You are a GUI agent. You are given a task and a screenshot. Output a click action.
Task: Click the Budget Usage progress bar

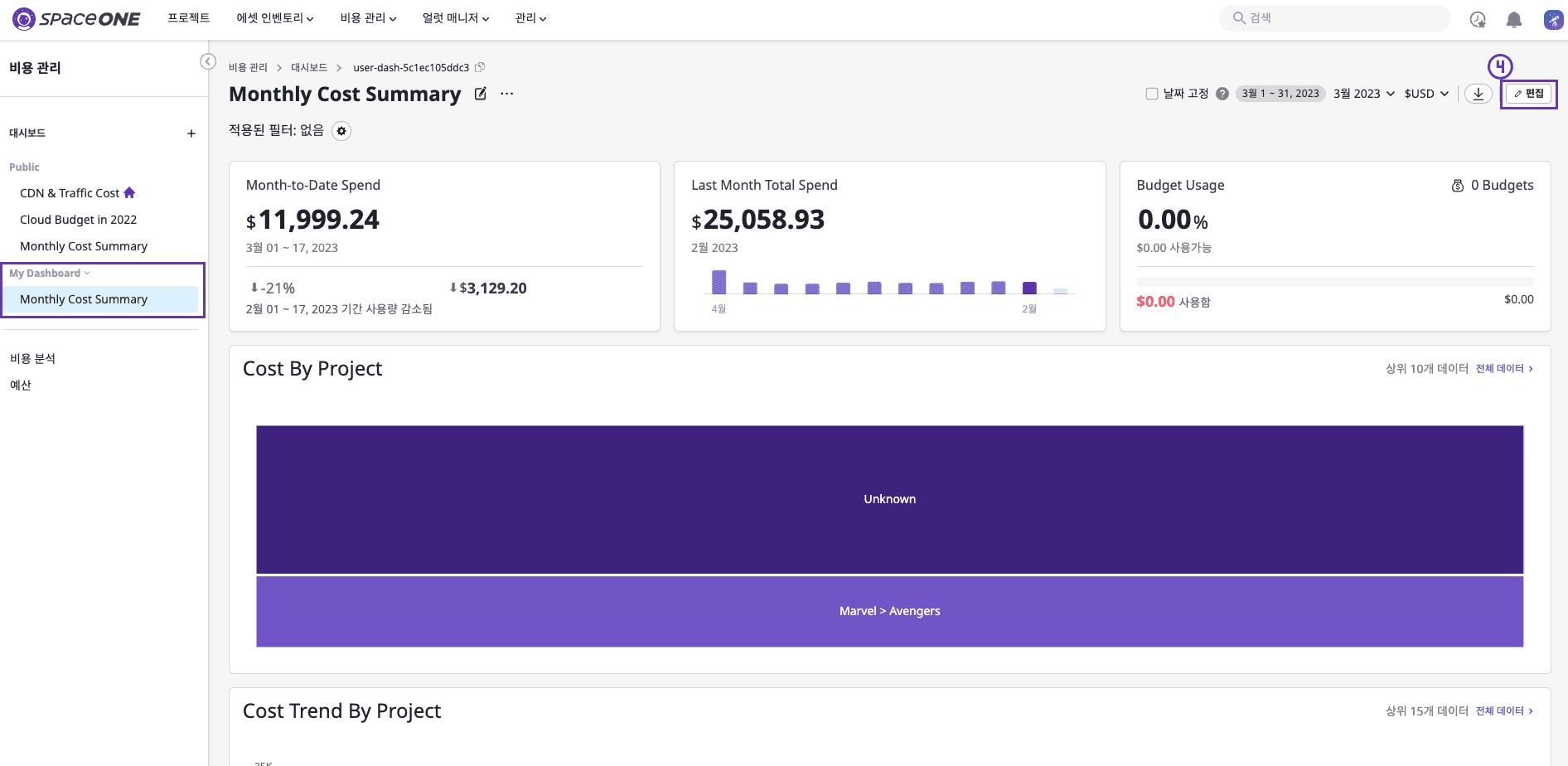[x=1335, y=282]
